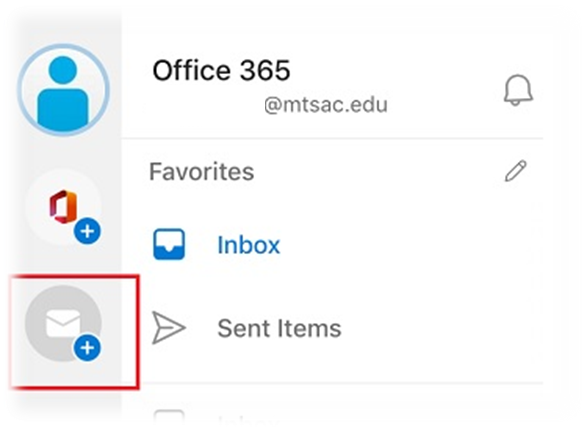587x427 pixels.
Task: Edit Favorites using the pencil icon
Action: click(515, 171)
